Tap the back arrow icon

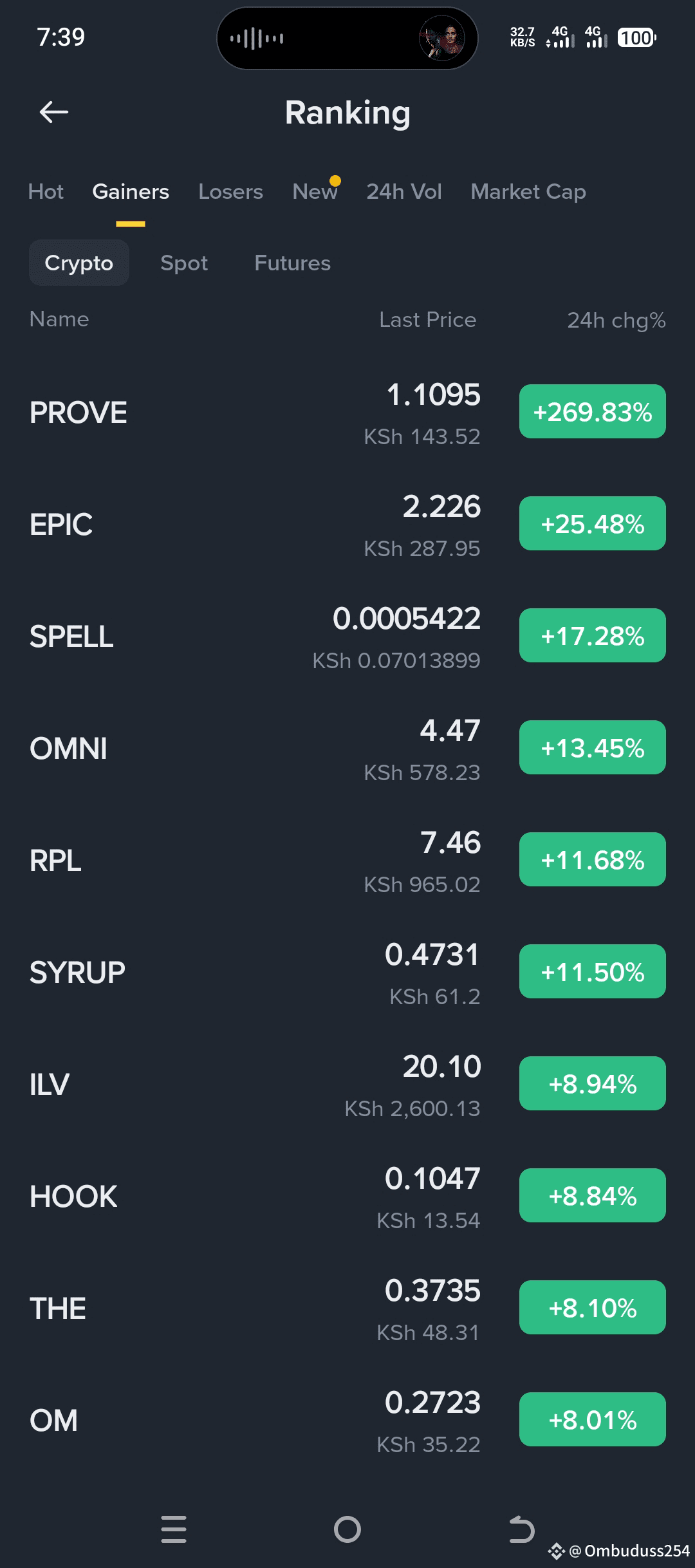[54, 113]
